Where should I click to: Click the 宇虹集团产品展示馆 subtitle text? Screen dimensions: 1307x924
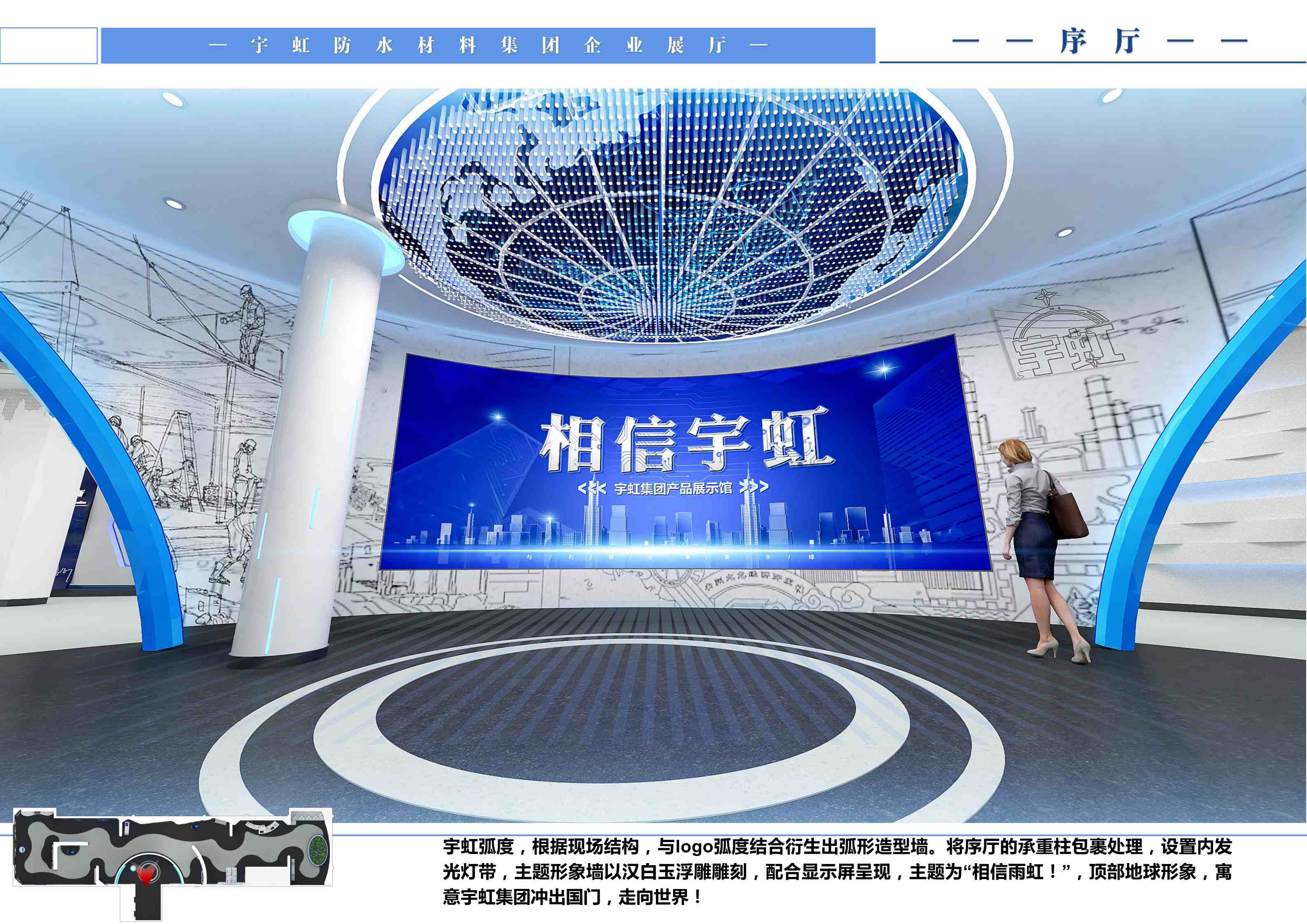tap(673, 488)
